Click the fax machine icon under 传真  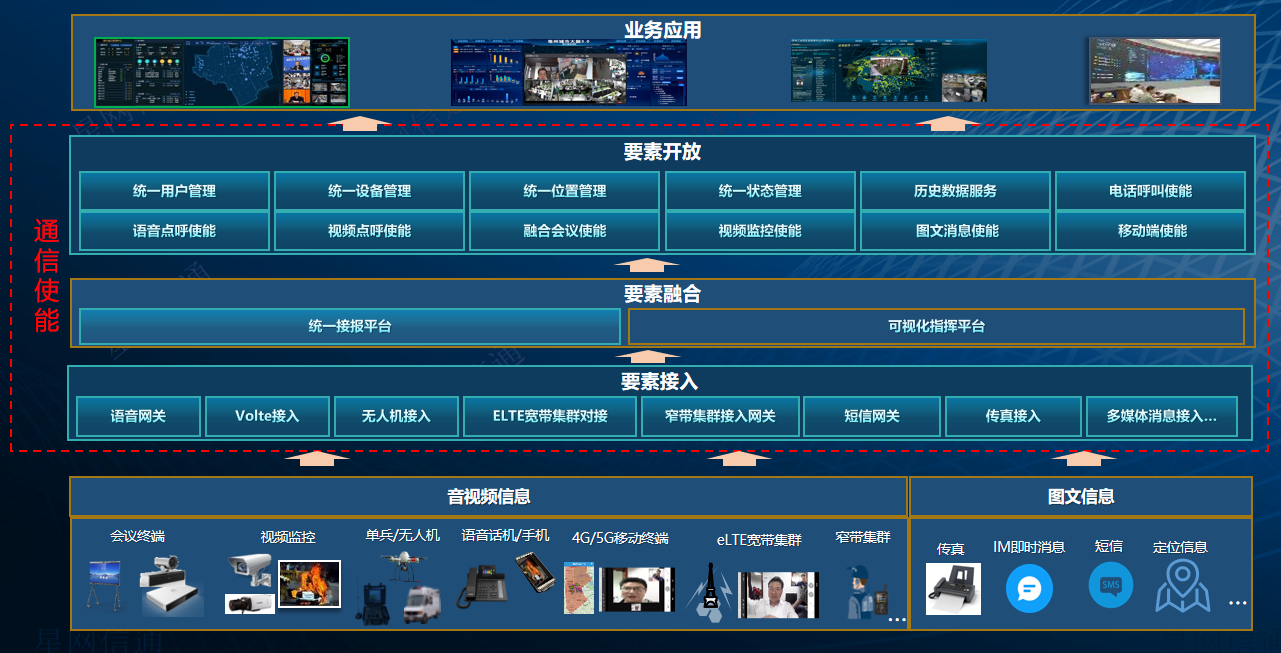953,589
